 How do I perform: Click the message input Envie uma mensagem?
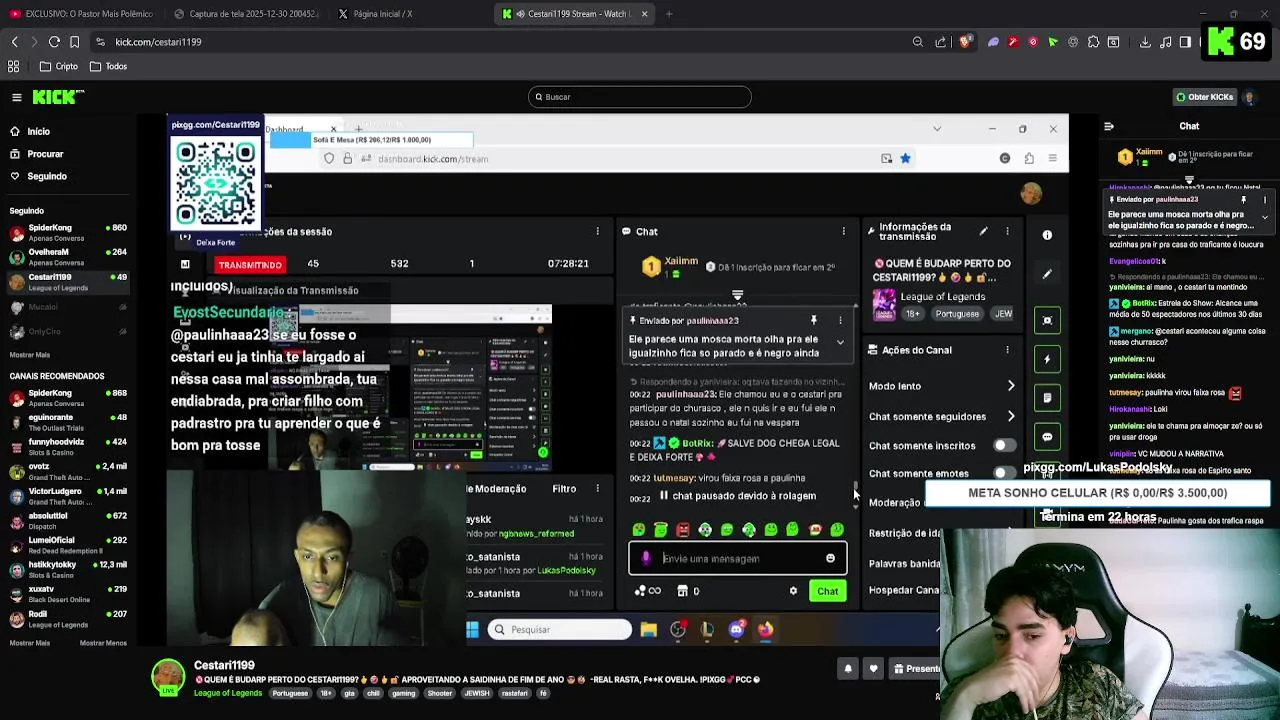(737, 559)
